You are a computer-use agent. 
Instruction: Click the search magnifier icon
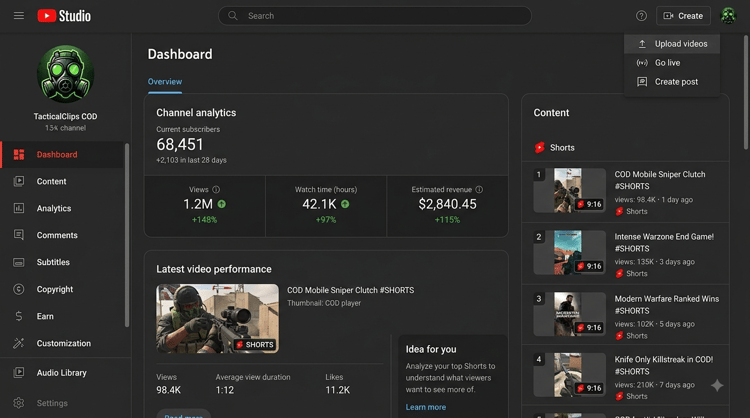tap(232, 16)
